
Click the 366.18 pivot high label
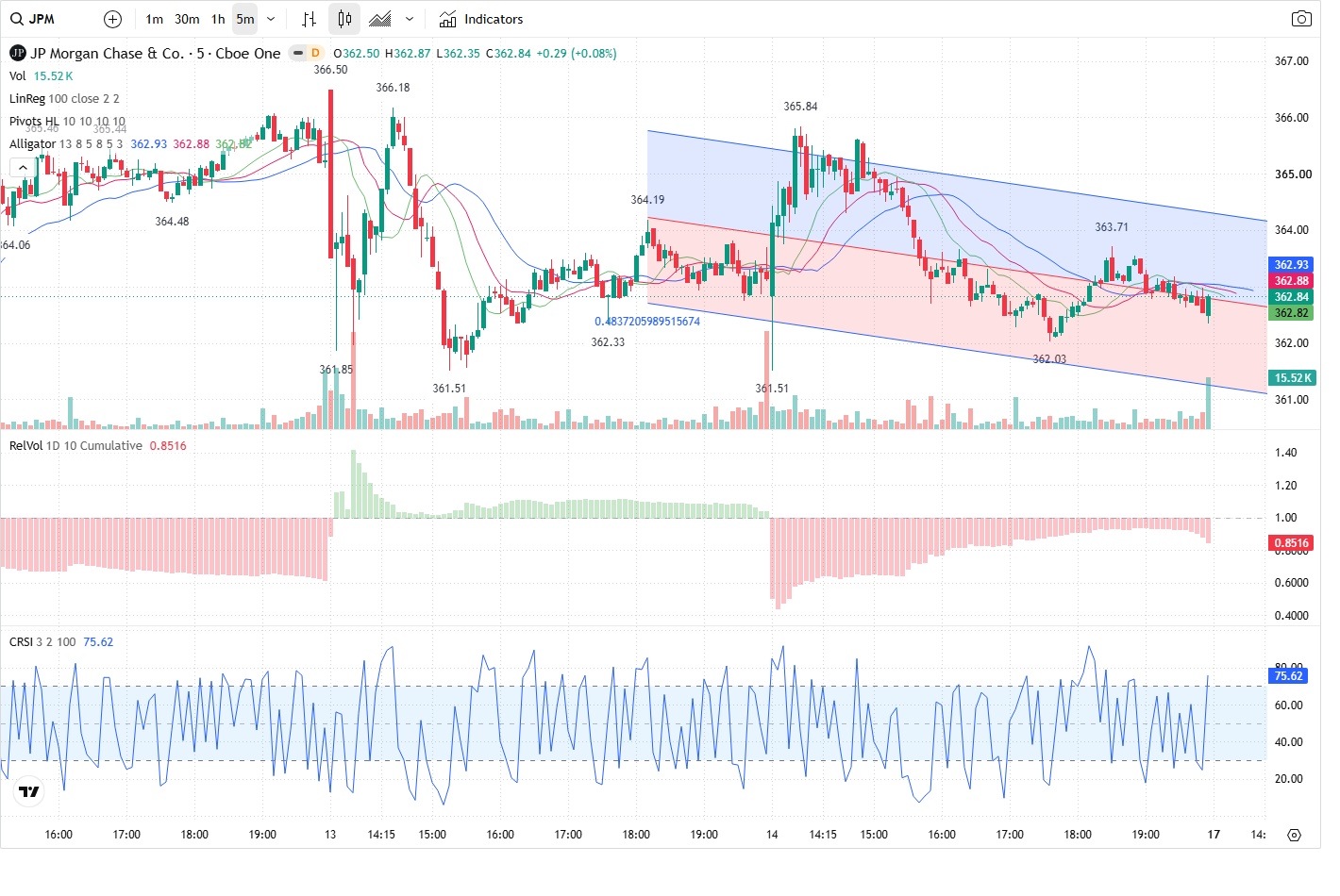pos(393,88)
